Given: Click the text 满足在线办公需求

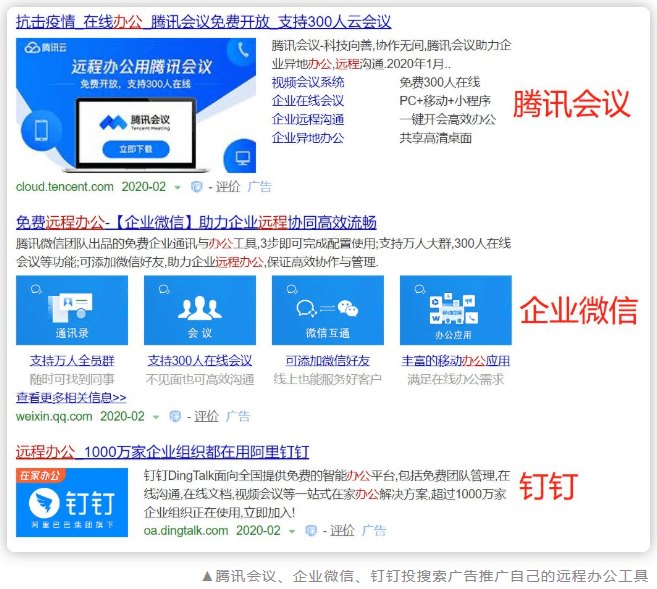Looking at the screenshot, I should [x=455, y=379].
